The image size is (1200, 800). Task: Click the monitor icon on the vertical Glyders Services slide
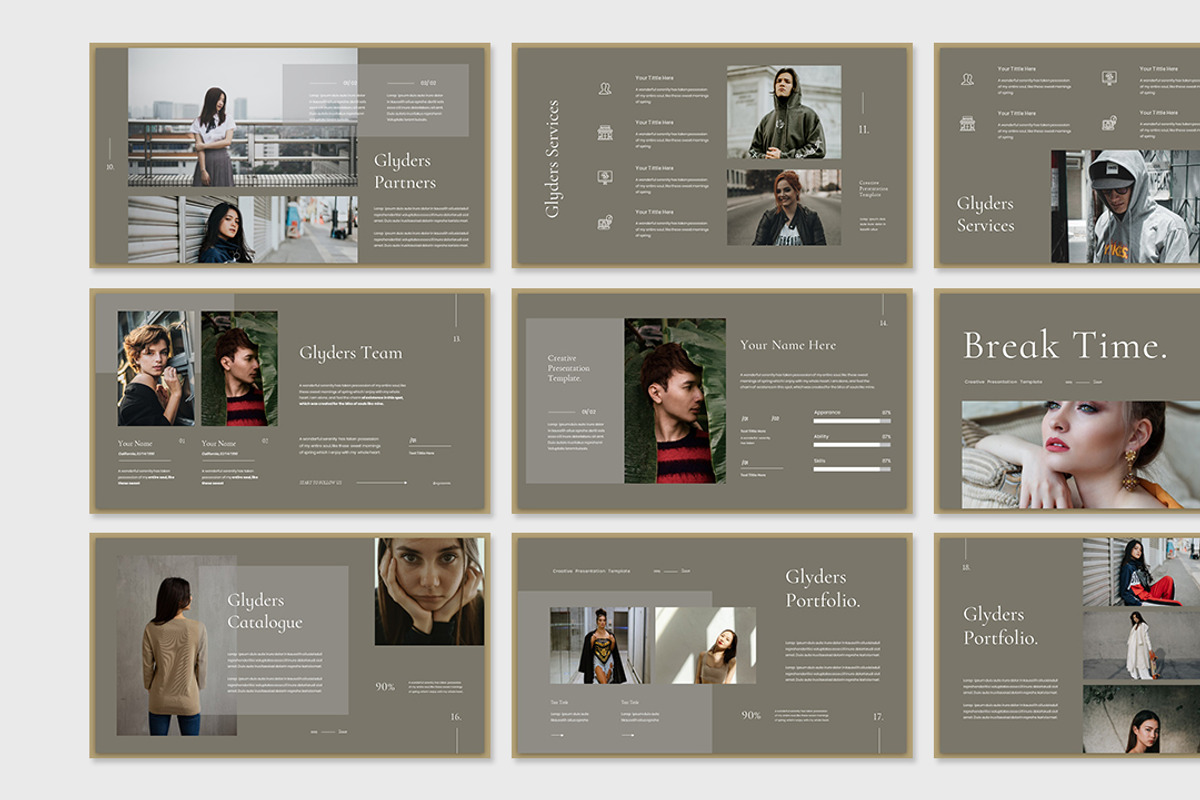(x=605, y=177)
